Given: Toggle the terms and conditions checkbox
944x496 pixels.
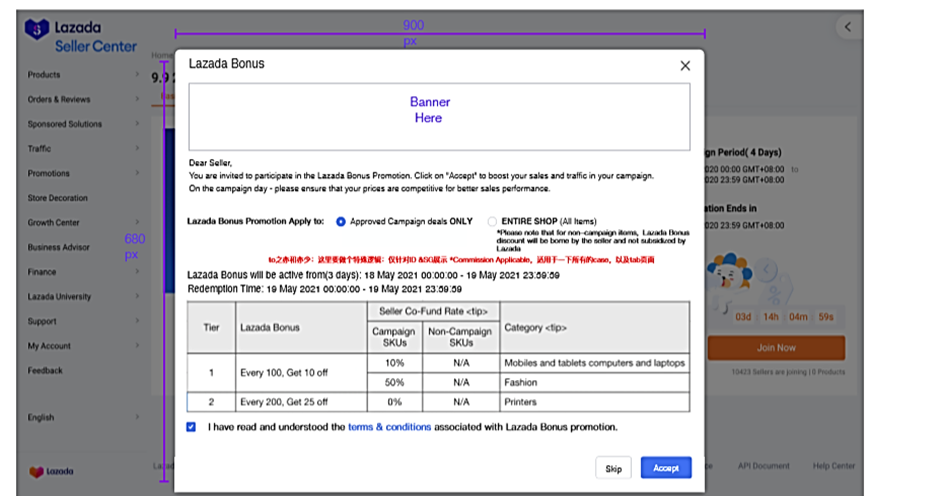Looking at the screenshot, I should pyautogui.click(x=191, y=427).
